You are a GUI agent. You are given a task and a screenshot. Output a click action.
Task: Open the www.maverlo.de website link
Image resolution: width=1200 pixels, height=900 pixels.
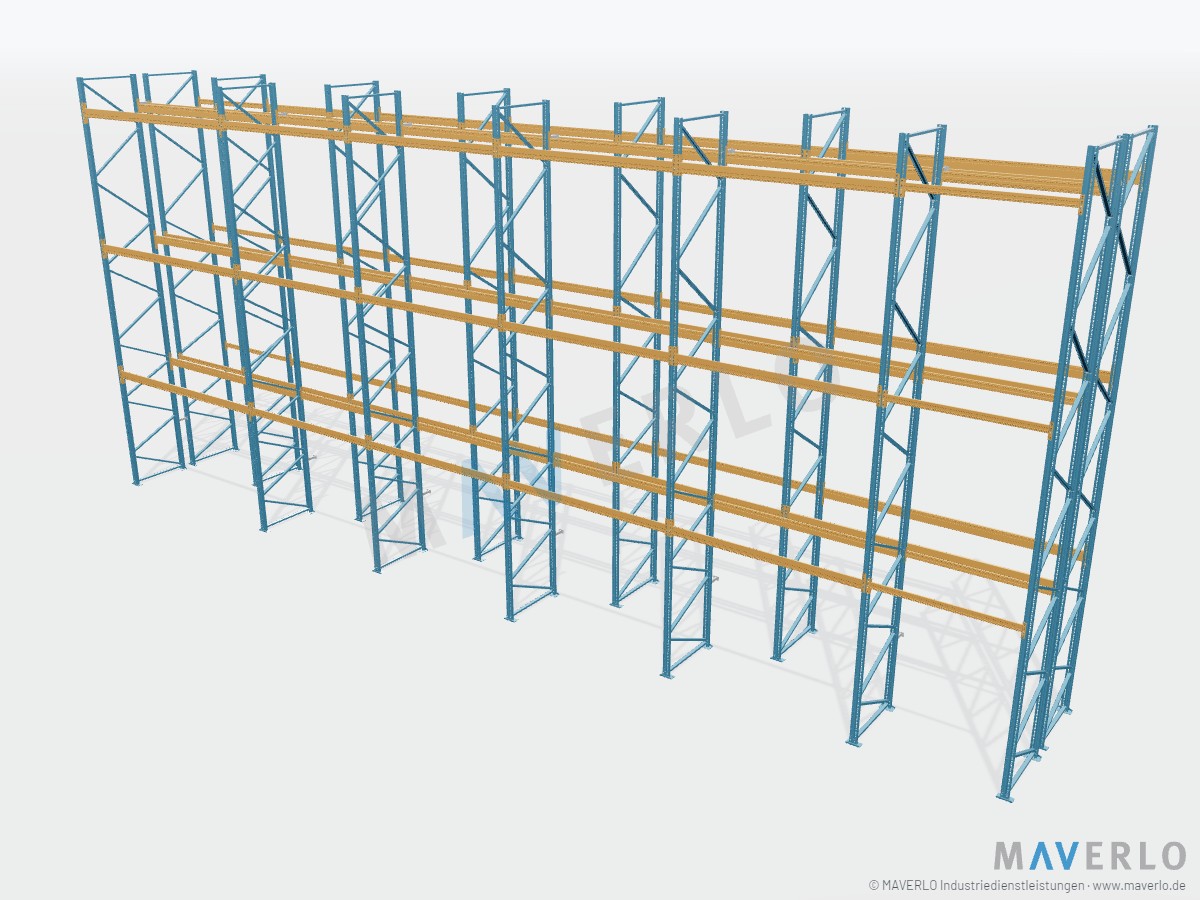(x=1139, y=885)
